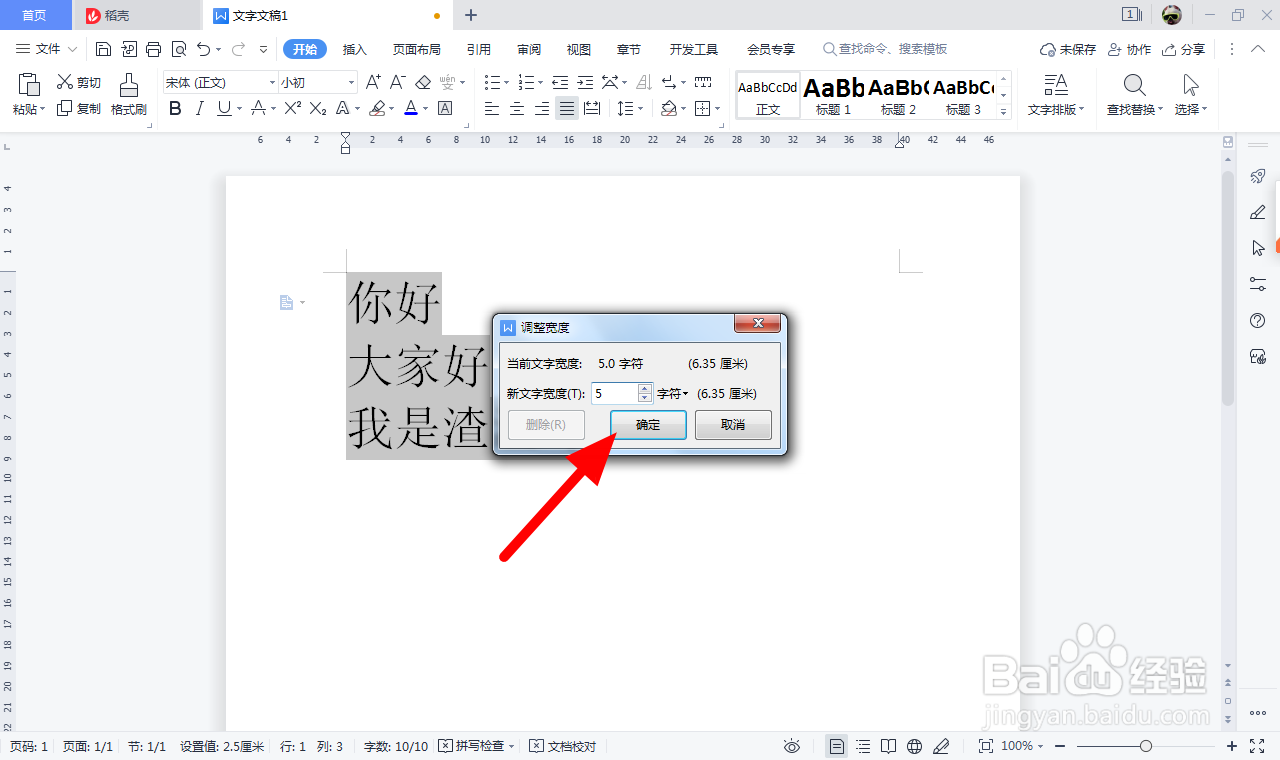Switch to the 插入 ribbon tab
This screenshot has width=1280, height=760.
coord(354,48)
